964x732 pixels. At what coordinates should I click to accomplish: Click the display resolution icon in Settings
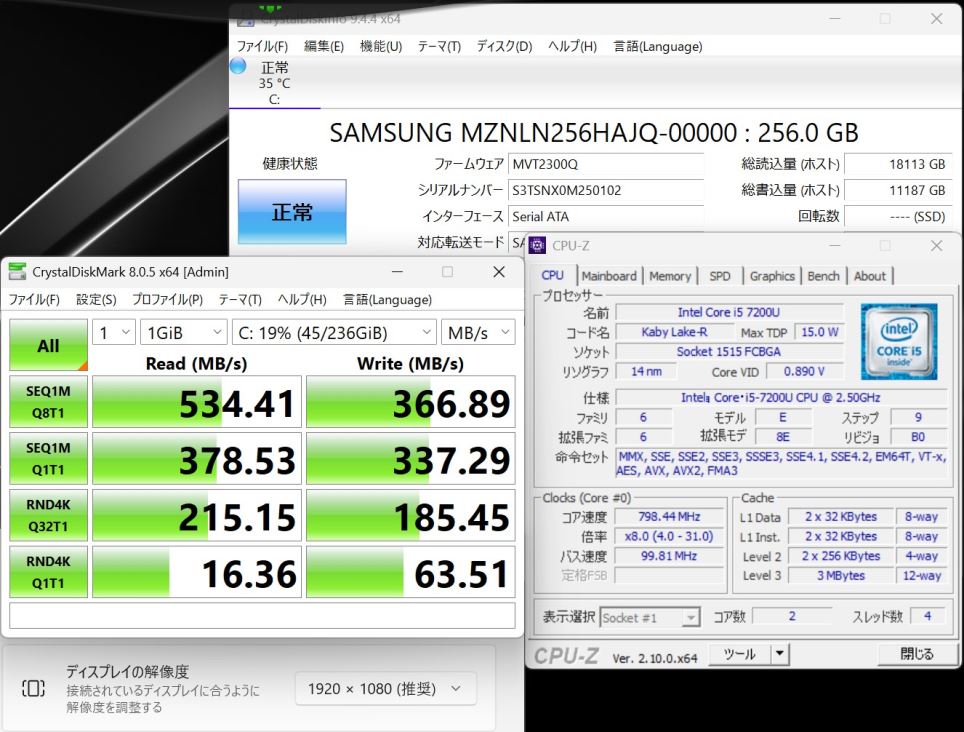[33, 688]
